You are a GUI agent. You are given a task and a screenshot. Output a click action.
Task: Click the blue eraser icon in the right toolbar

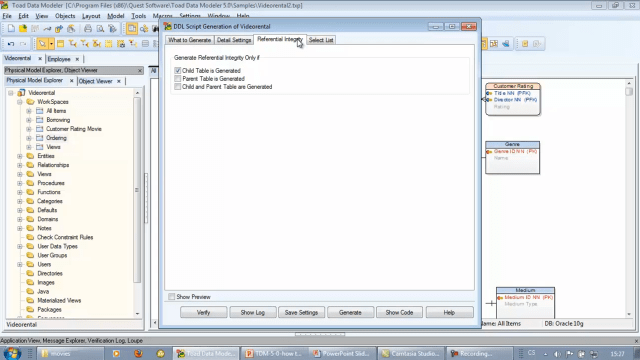(x=506, y=44)
